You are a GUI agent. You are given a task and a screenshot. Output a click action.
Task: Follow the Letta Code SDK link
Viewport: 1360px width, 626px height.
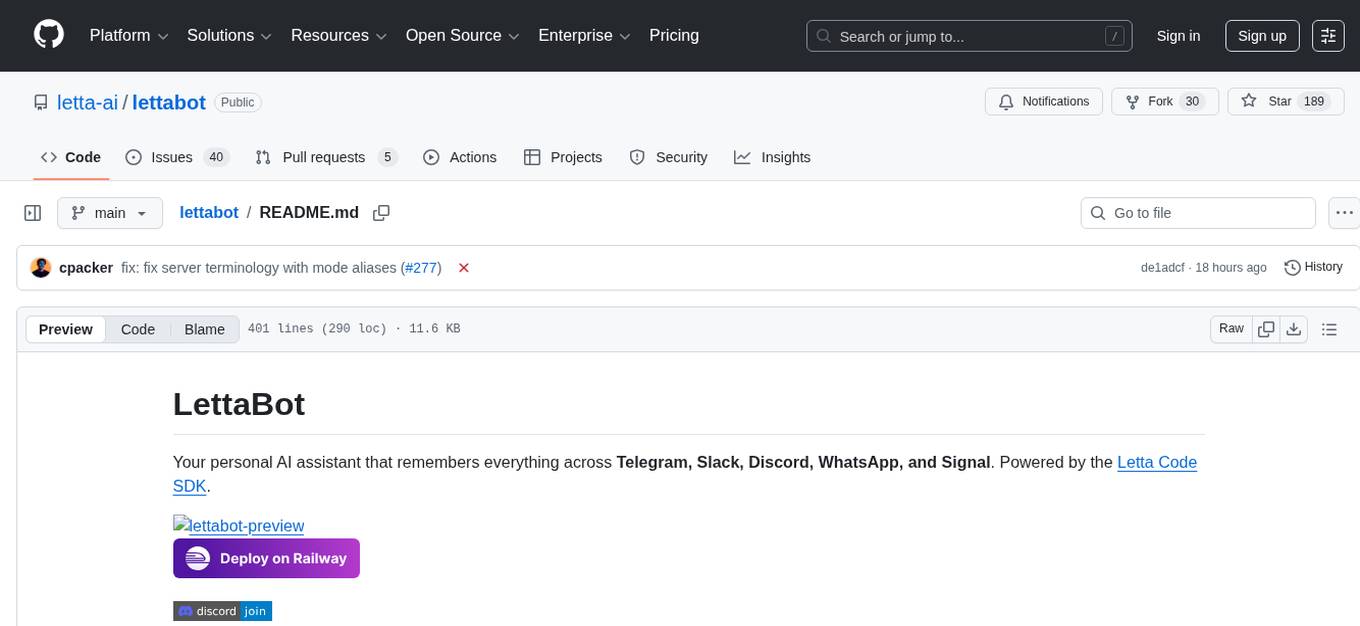1155,462
